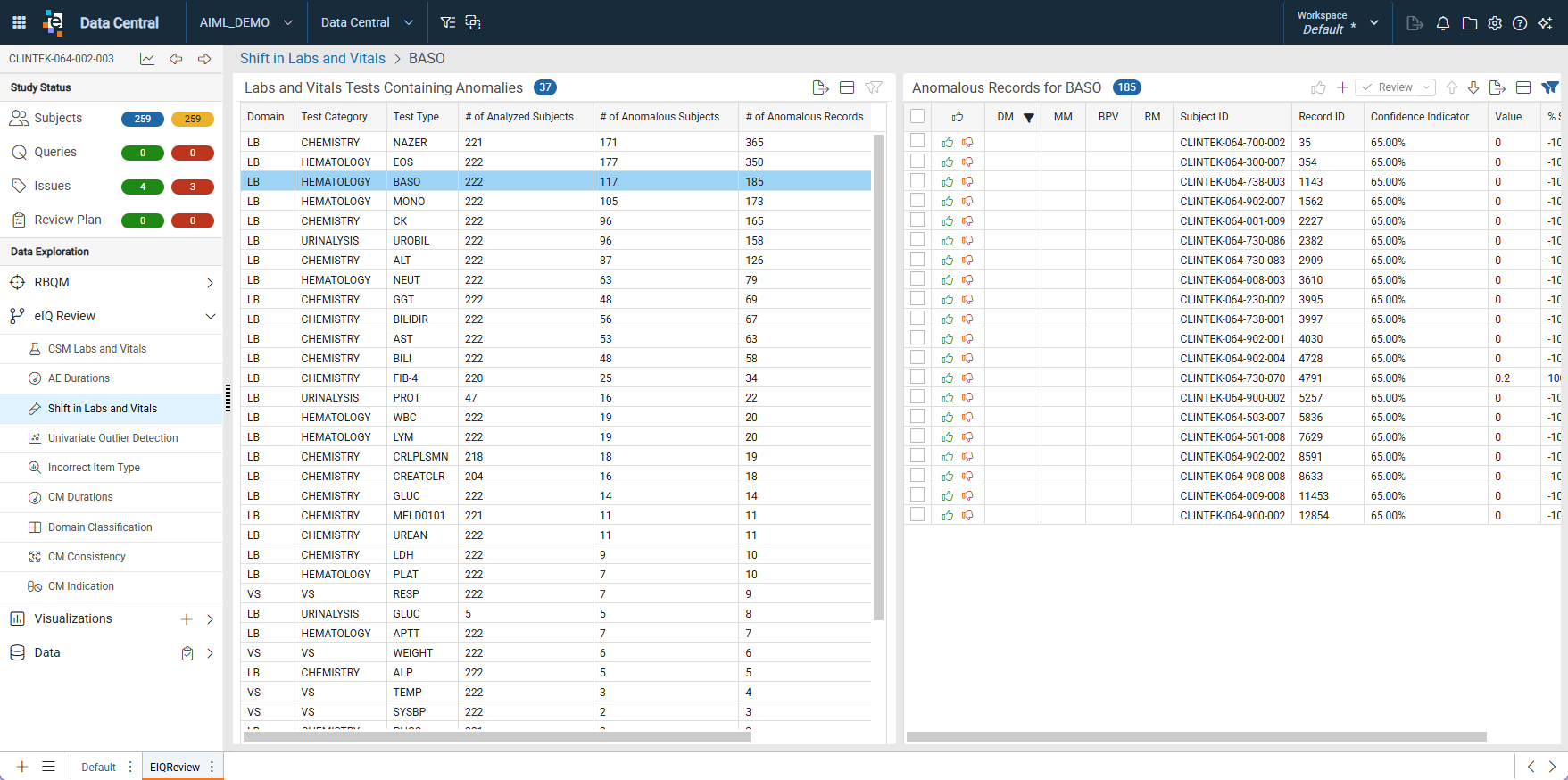Collapse the eIQ Review section
1568x780 pixels.
point(210,317)
